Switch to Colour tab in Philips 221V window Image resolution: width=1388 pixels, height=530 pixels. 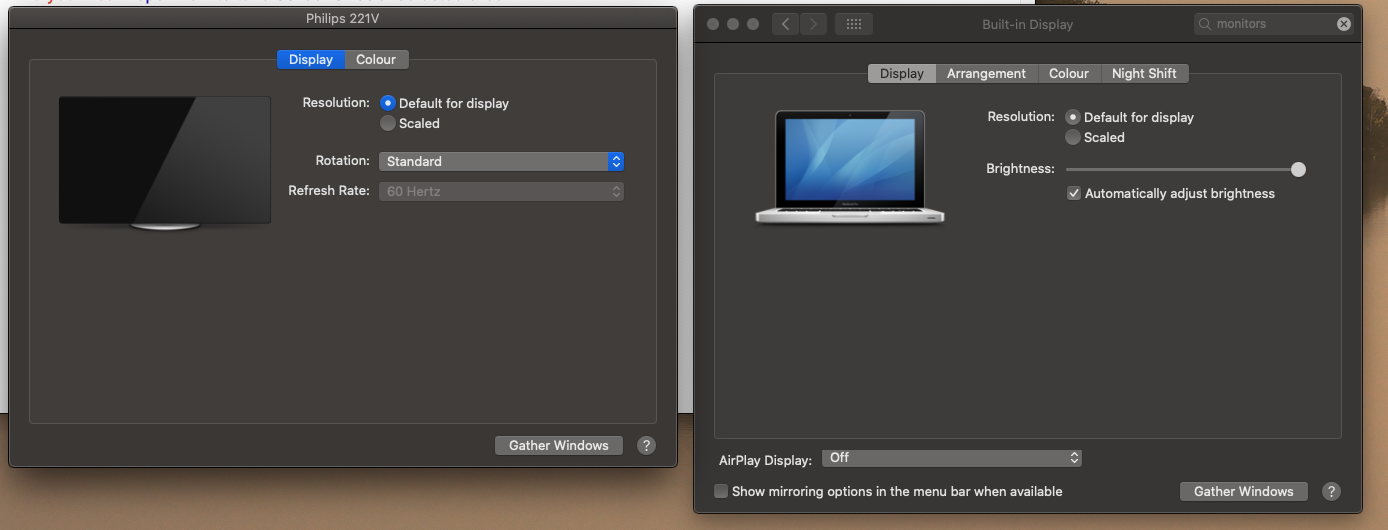tap(376, 60)
